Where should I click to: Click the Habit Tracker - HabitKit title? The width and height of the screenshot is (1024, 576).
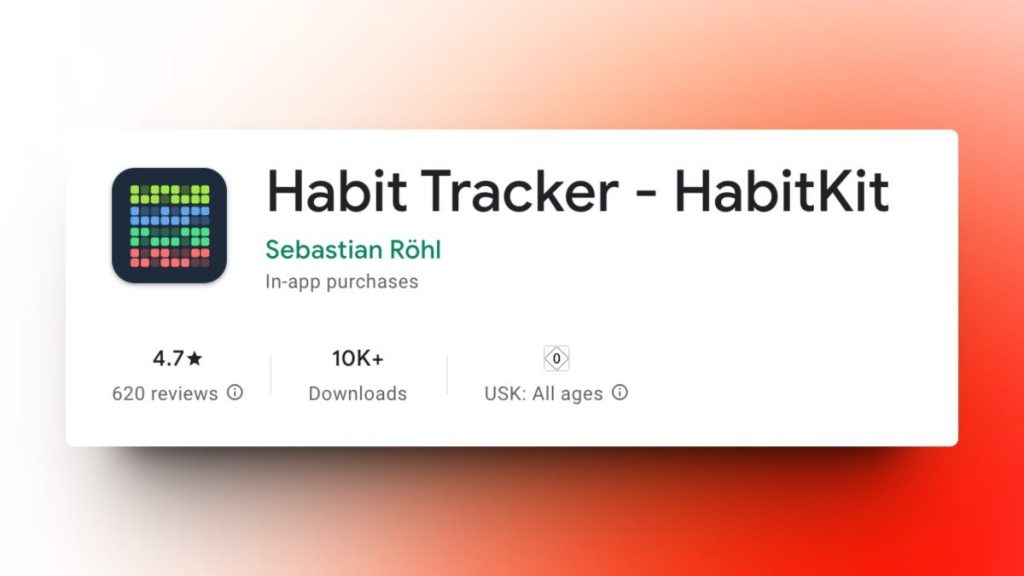(x=577, y=192)
